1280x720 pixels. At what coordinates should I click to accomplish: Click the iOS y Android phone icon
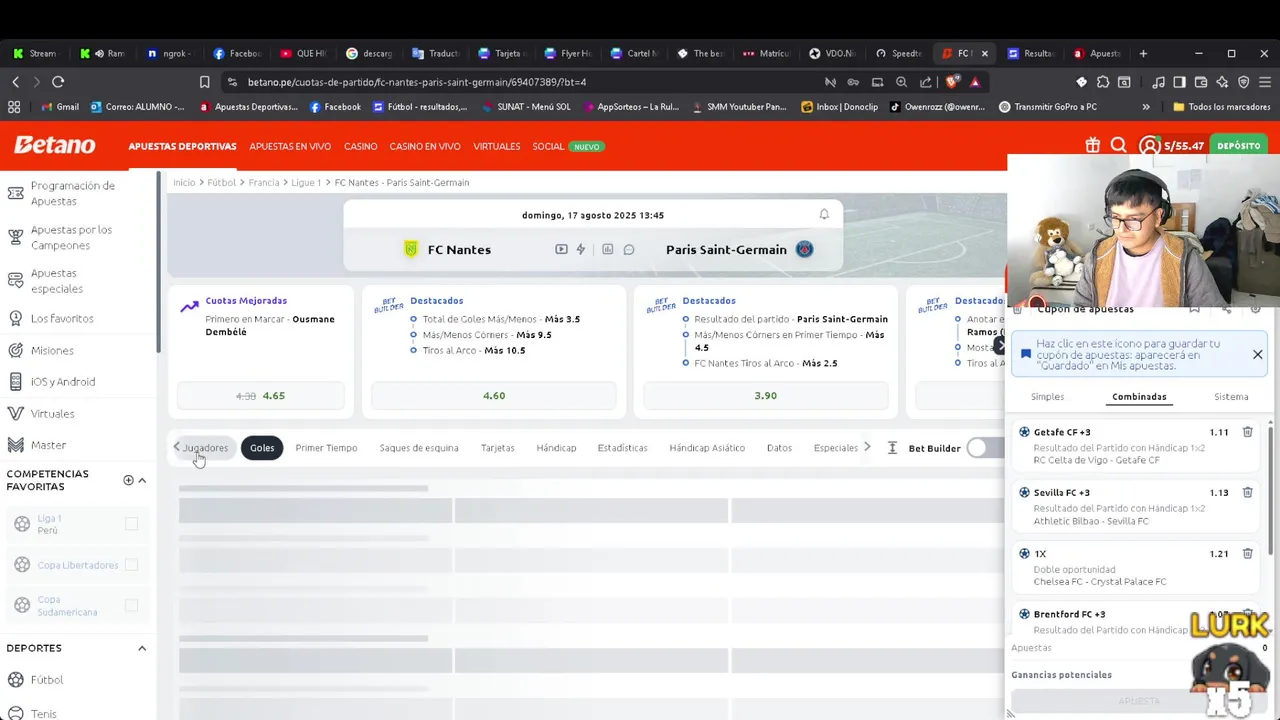15,381
